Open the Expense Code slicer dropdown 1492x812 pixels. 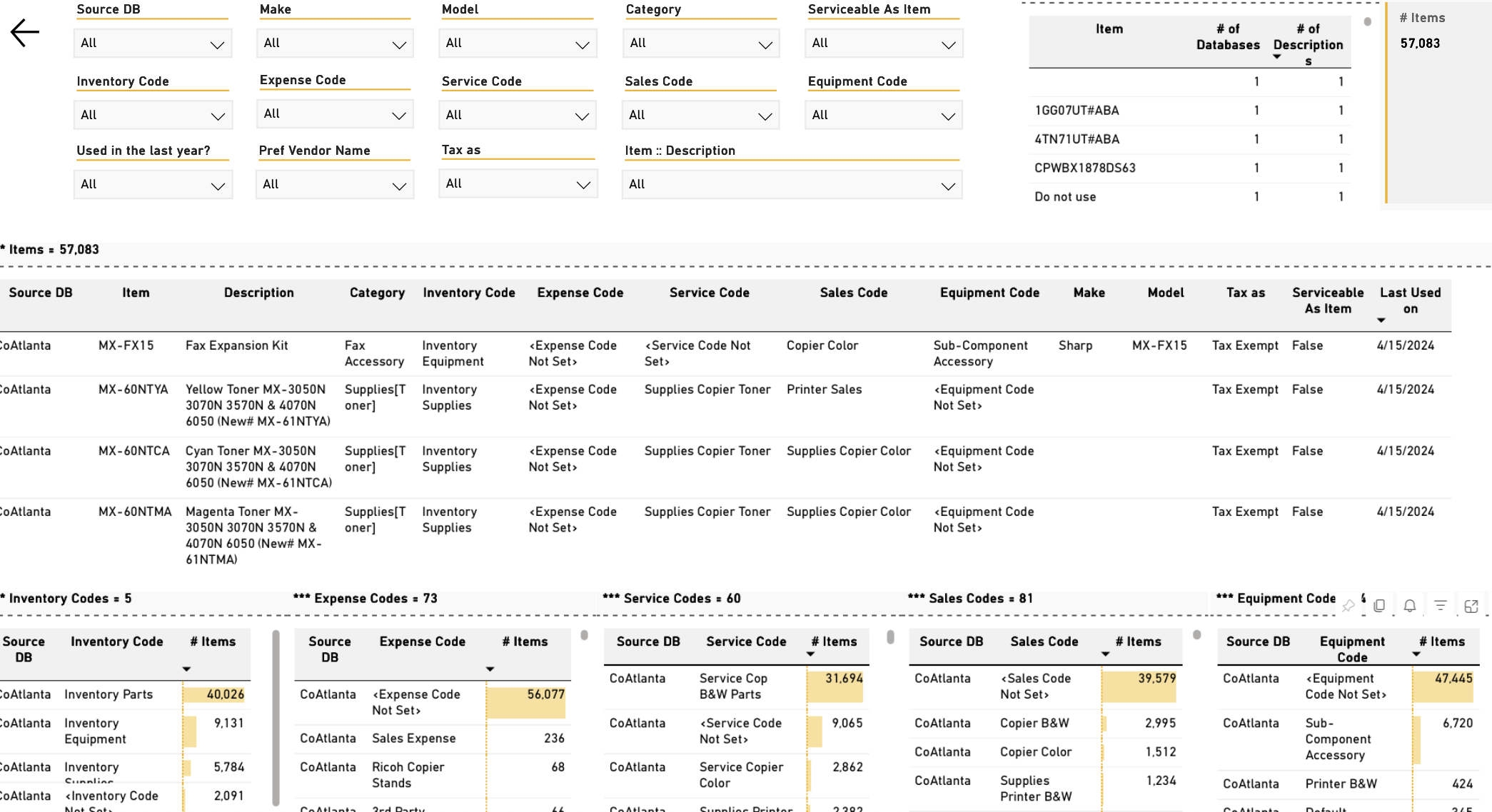click(x=335, y=114)
